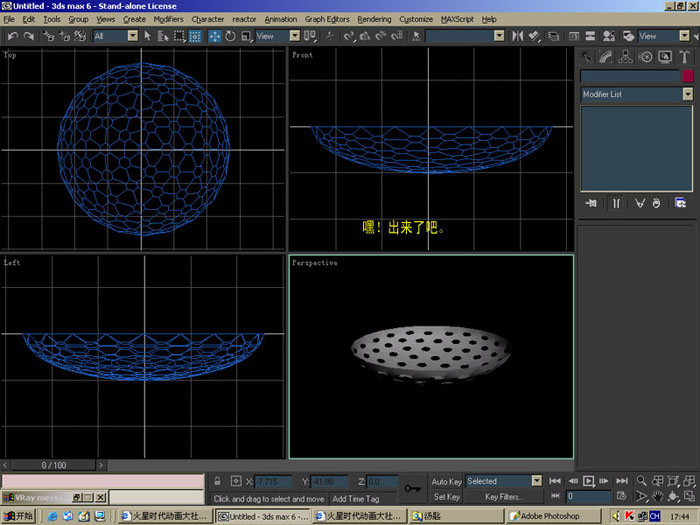Viewport: 700px width, 525px height.
Task: Toggle the Percent Snap button
Action: pos(381,36)
